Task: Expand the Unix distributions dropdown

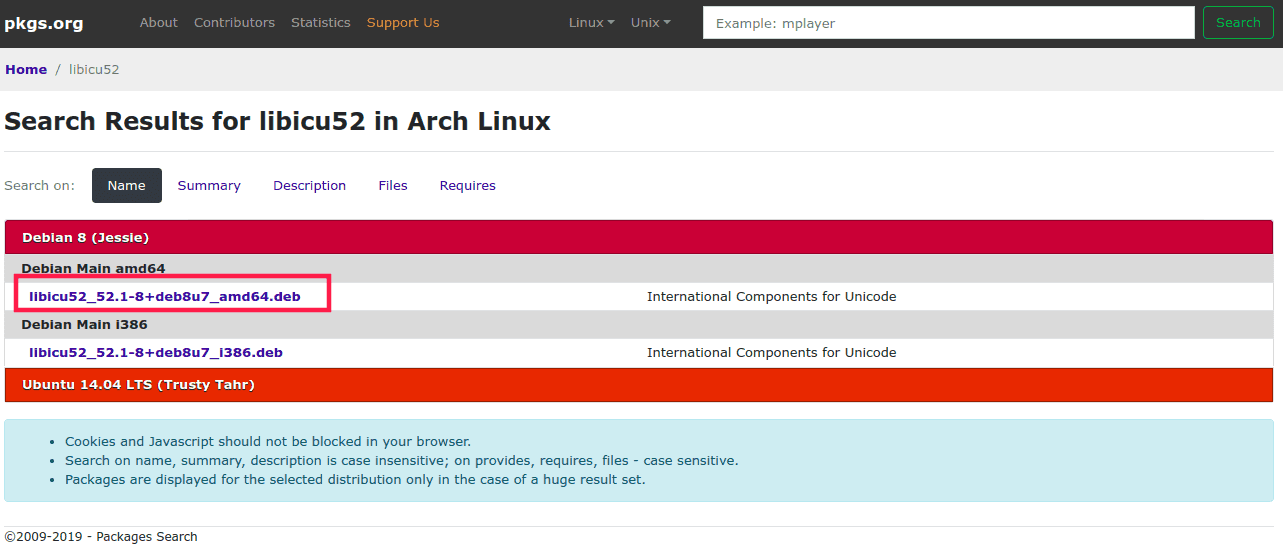Action: pyautogui.click(x=650, y=23)
